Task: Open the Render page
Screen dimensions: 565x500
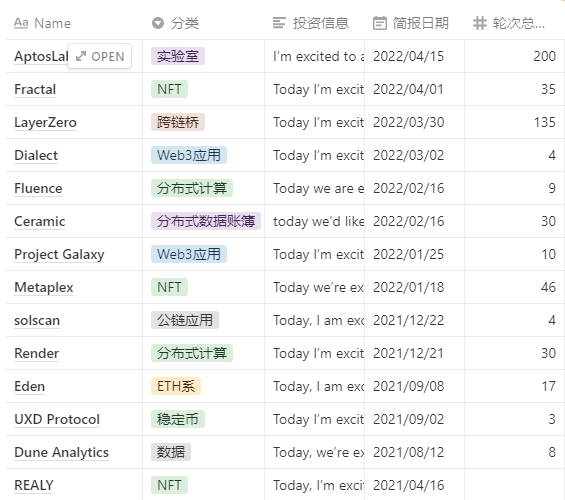Action: click(36, 353)
